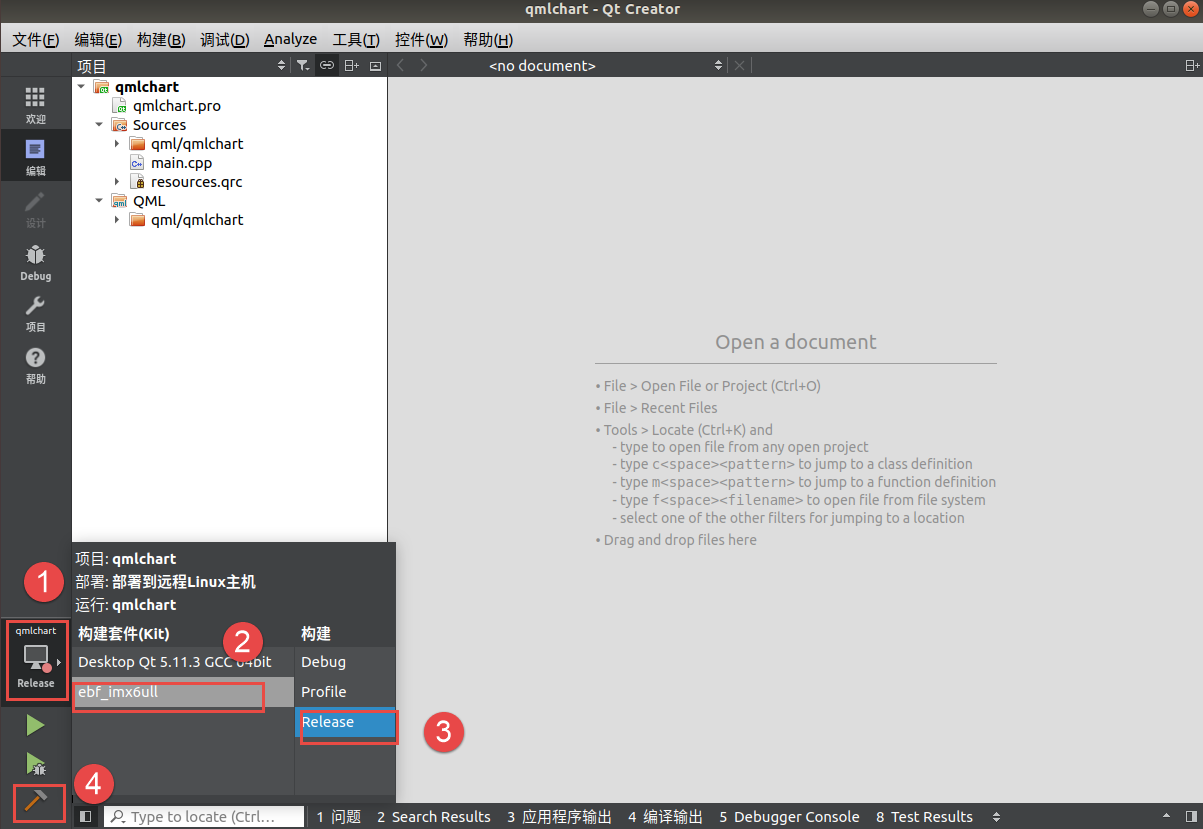Open the 调试(D) menu
This screenshot has height=829, width=1203.
[225, 40]
